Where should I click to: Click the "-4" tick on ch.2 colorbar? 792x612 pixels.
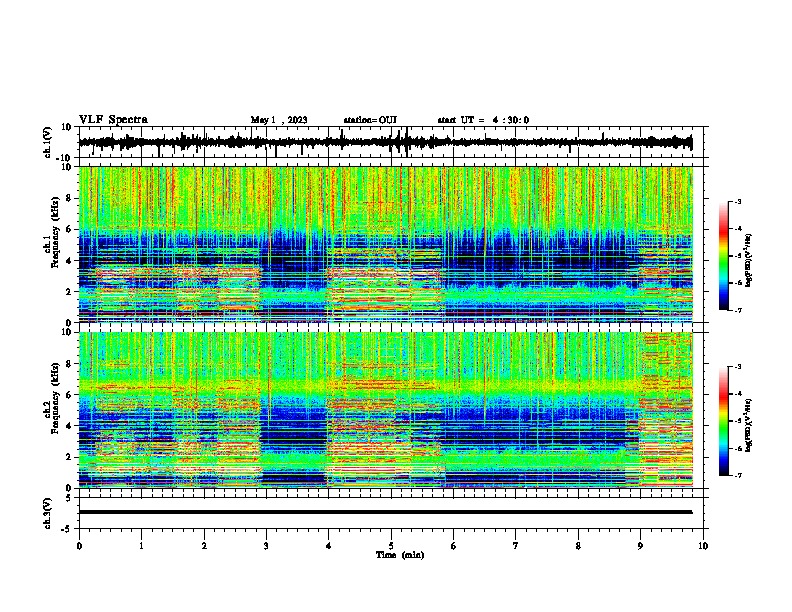pos(737,394)
